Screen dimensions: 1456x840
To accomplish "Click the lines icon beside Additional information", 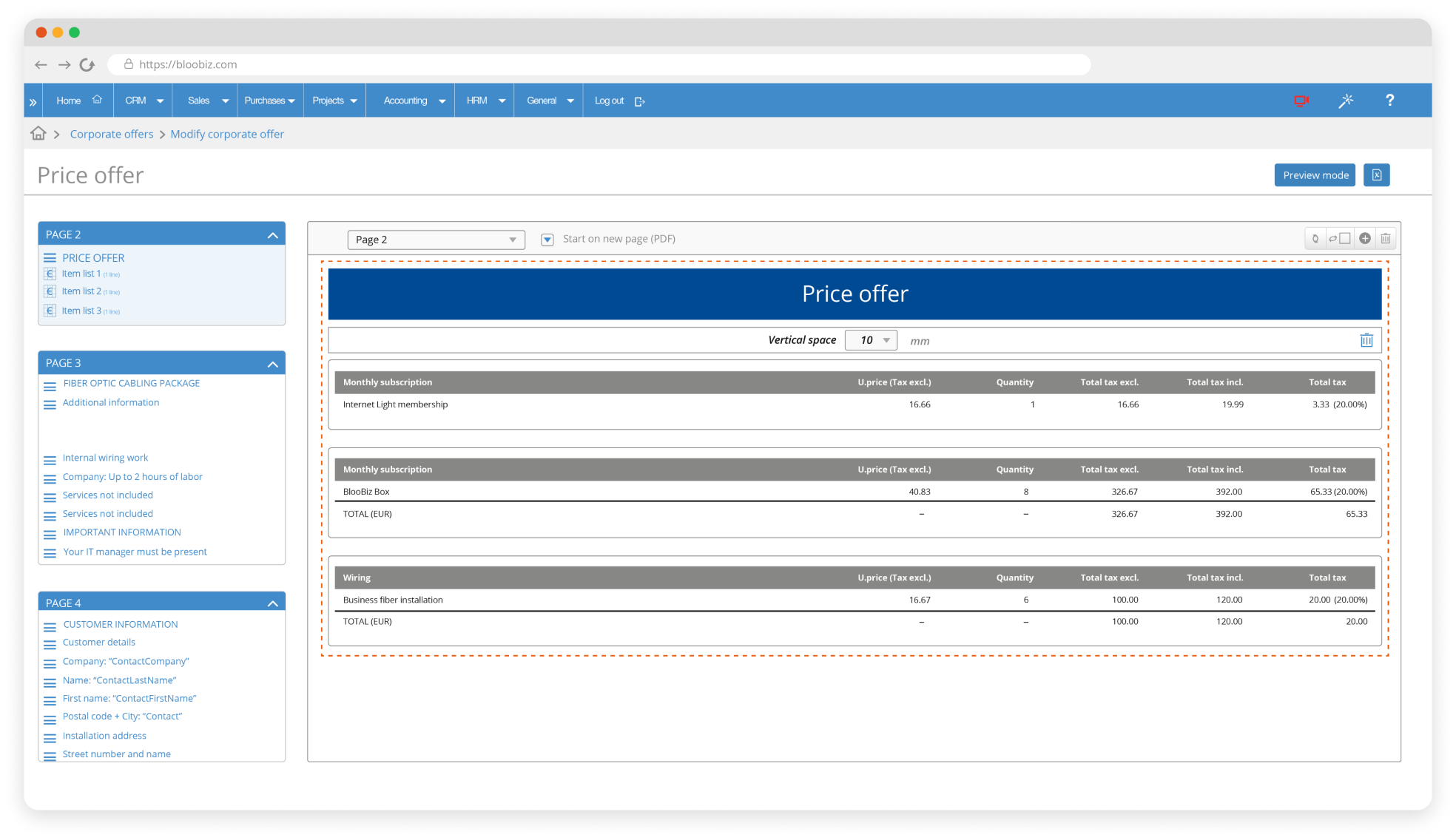I will click(50, 404).
